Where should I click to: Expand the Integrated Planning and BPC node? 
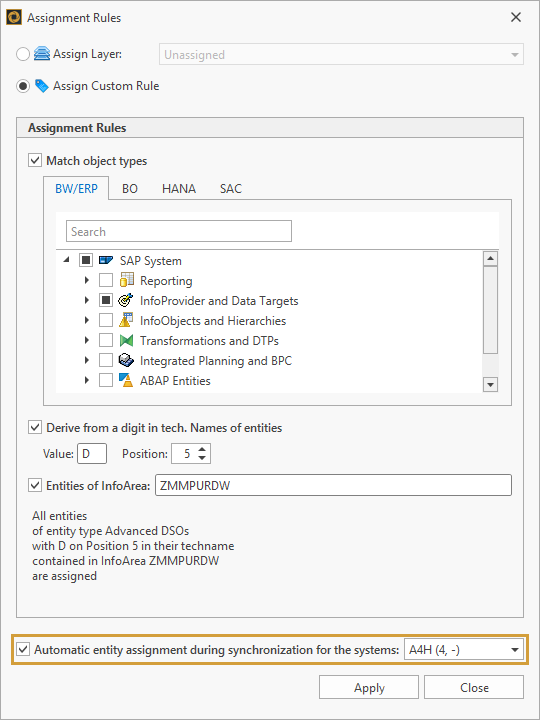pos(87,360)
